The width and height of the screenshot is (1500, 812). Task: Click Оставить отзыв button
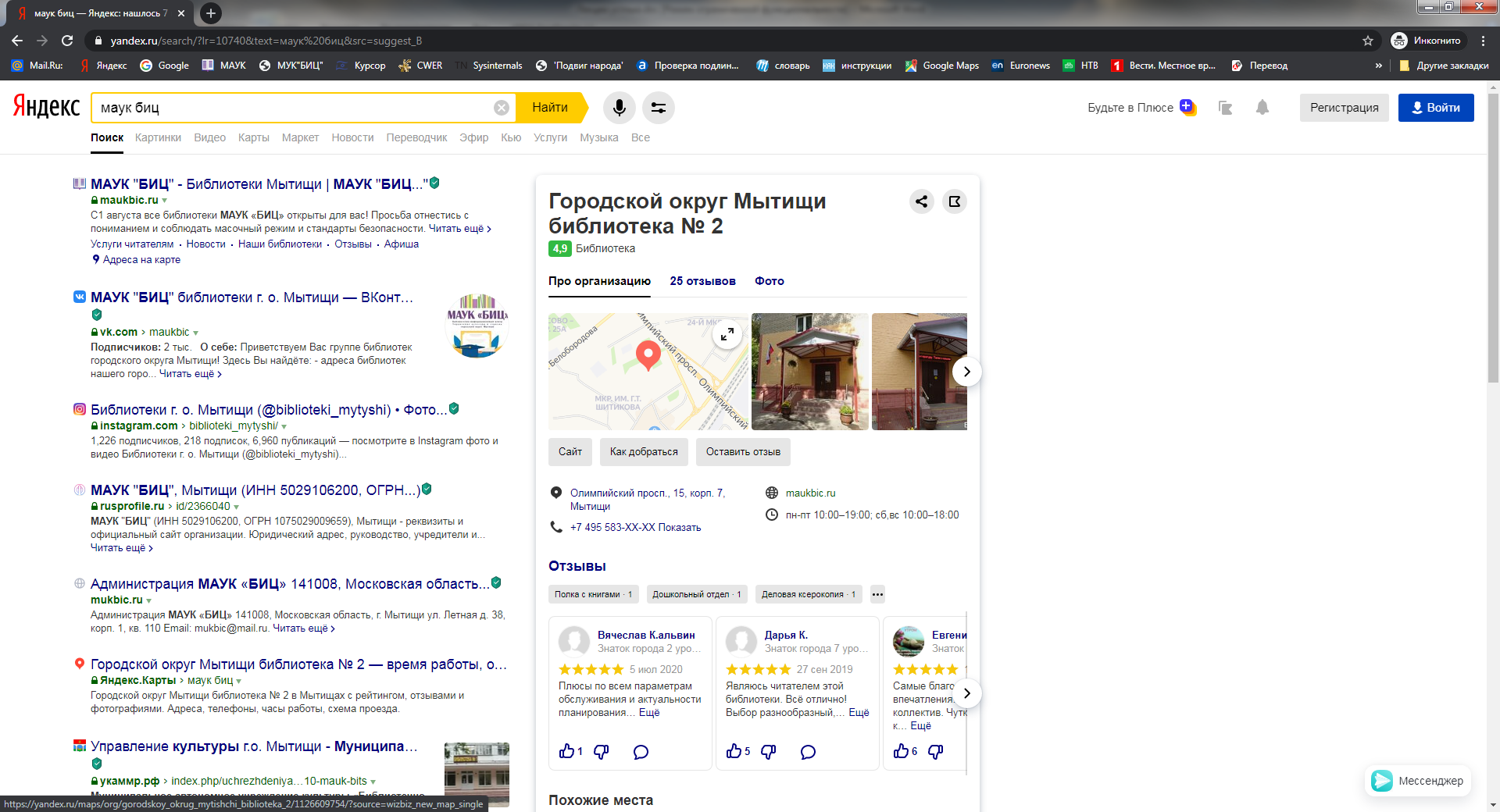pyautogui.click(x=743, y=452)
